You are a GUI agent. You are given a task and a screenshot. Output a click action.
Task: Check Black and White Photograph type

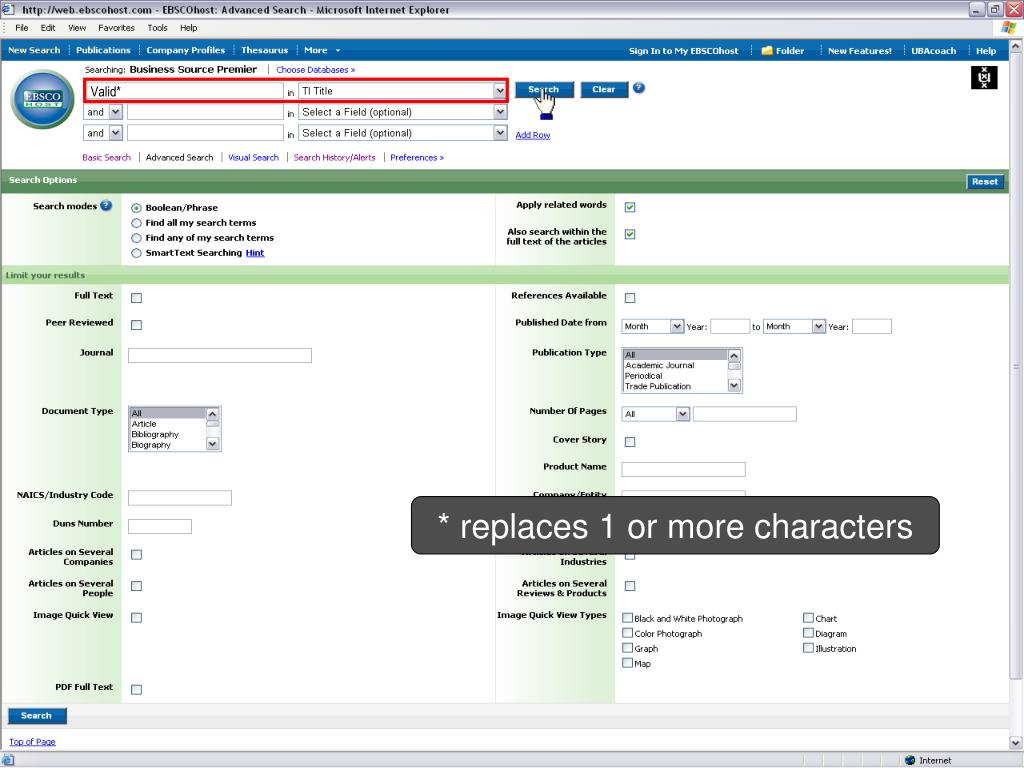pos(628,618)
